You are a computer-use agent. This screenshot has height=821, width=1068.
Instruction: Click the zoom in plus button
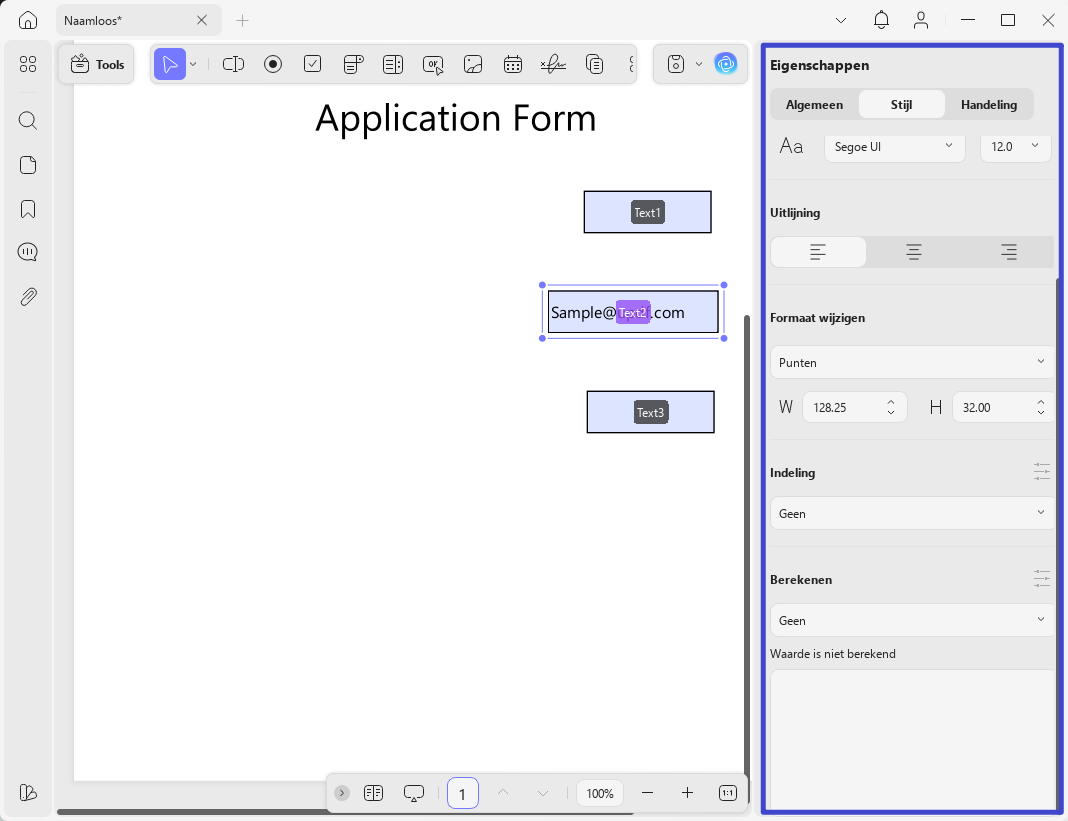(687, 793)
